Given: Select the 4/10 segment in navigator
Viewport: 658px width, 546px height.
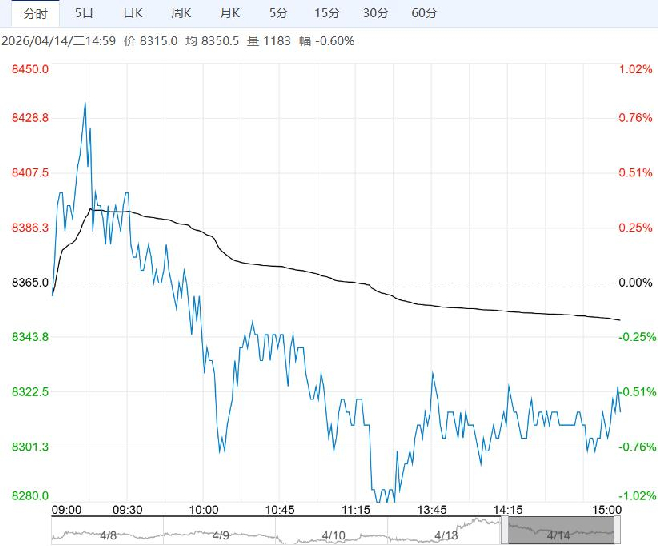Looking at the screenshot, I should [x=335, y=531].
